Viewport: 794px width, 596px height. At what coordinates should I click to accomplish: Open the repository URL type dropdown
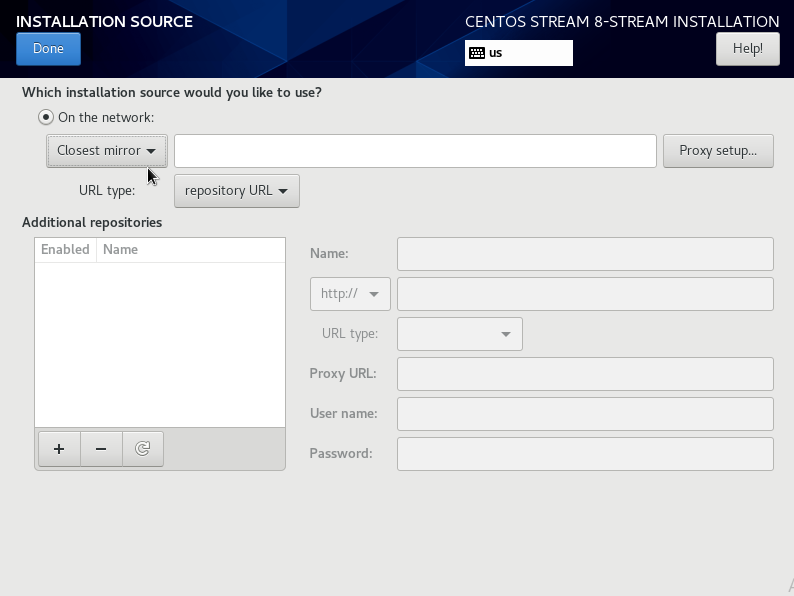click(236, 191)
